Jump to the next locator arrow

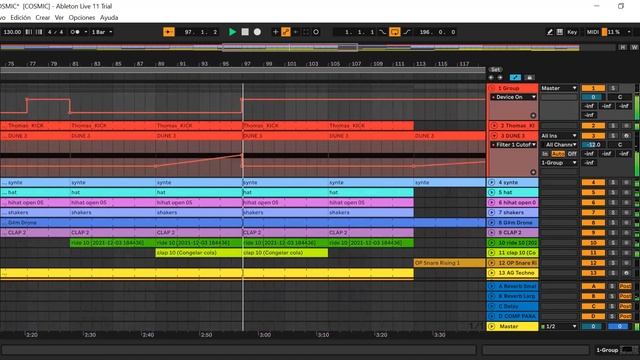[x=500, y=78]
